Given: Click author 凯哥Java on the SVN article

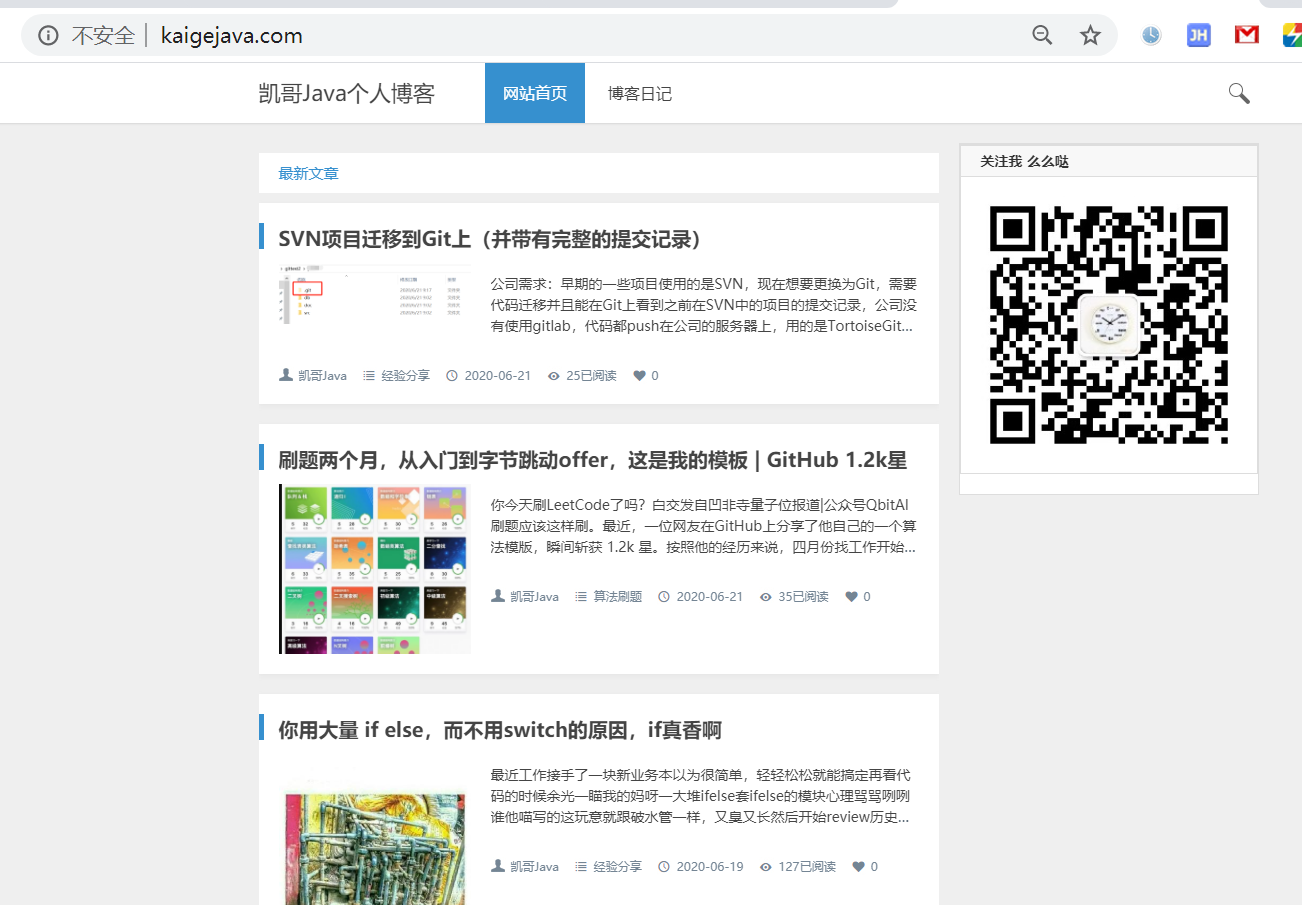Looking at the screenshot, I should tap(323, 376).
